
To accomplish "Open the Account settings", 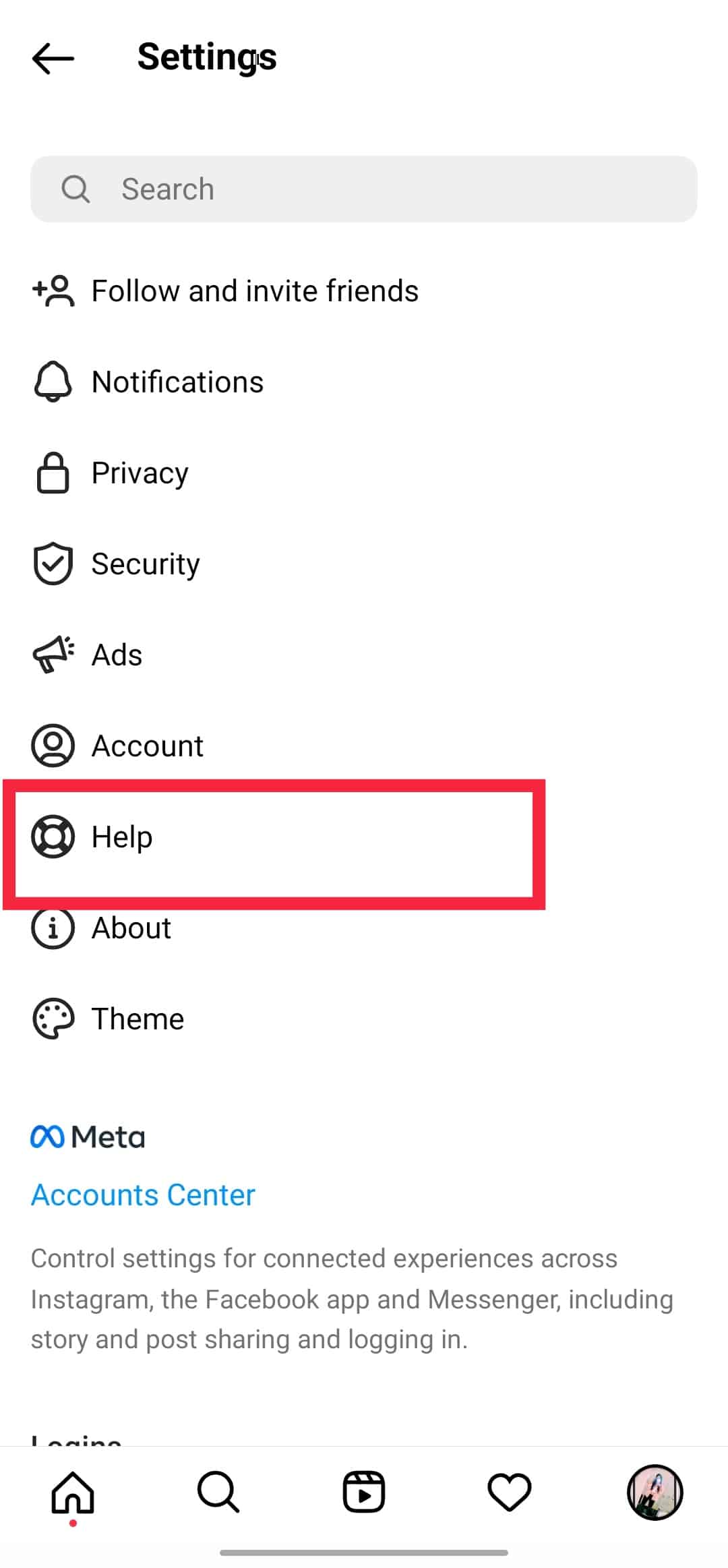I will 147,746.
